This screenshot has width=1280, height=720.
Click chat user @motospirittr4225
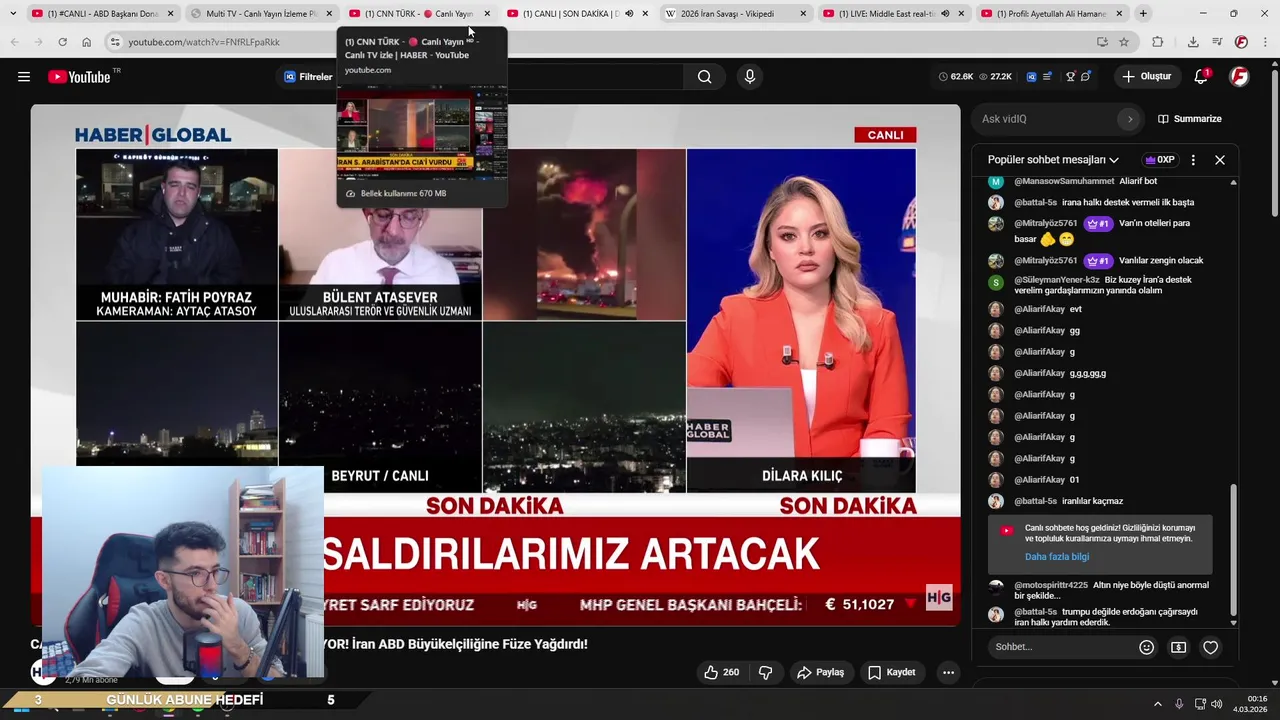click(1051, 585)
